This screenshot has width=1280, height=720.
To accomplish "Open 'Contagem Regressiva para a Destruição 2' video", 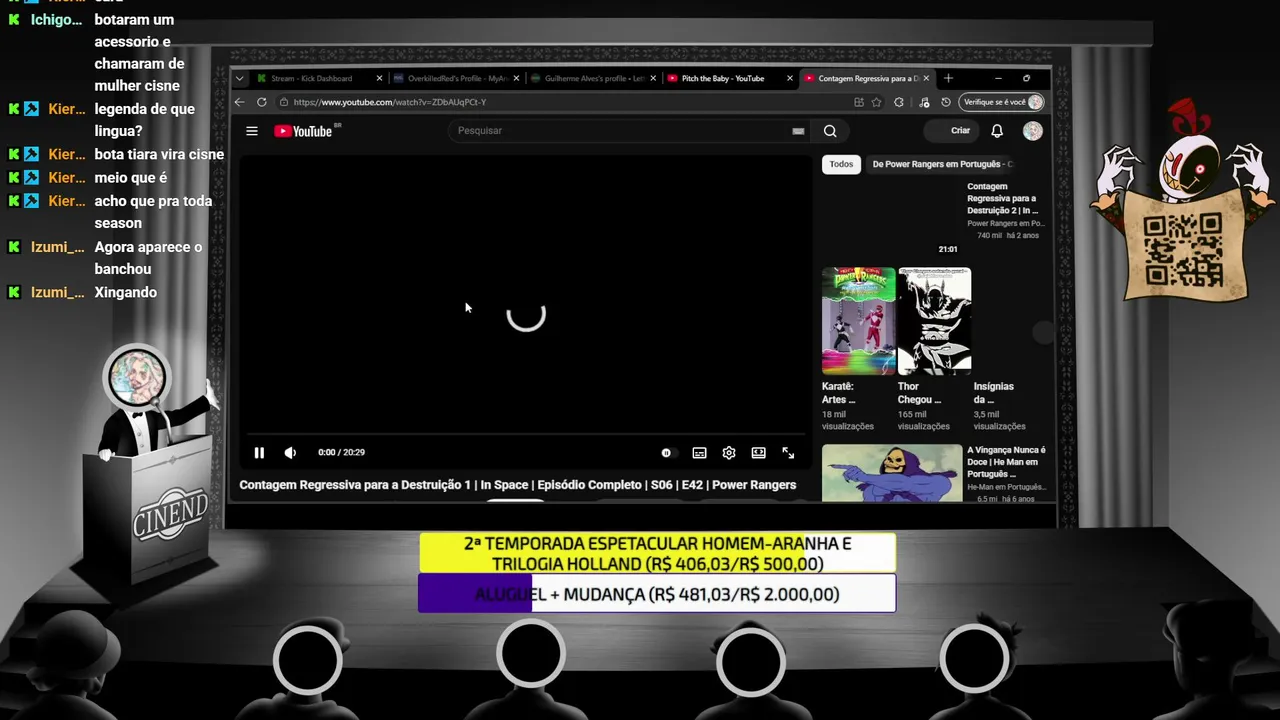I will (1002, 198).
